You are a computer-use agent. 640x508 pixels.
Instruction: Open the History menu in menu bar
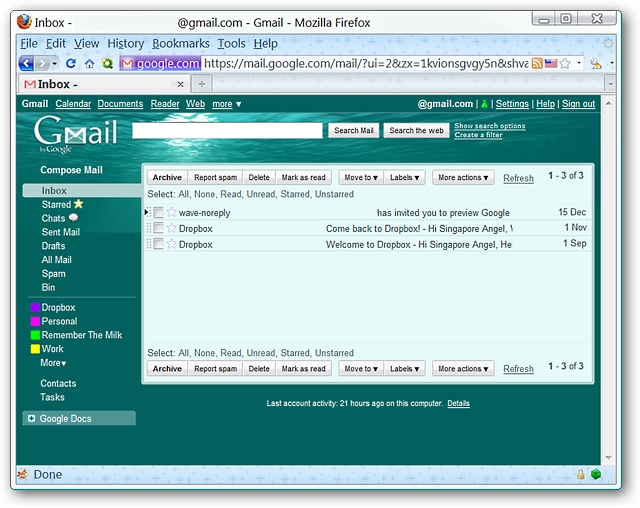[126, 44]
